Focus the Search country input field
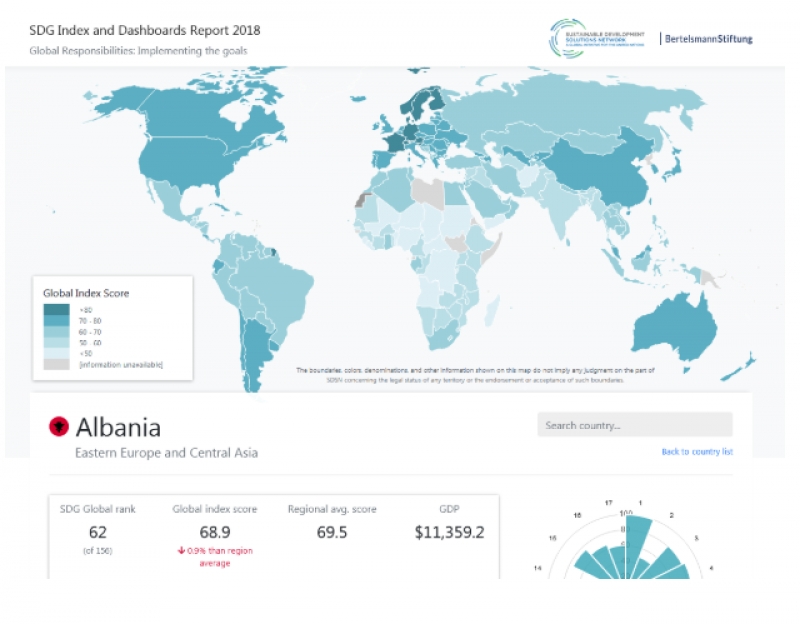Image resolution: width=800 pixels, height=624 pixels. 635,425
